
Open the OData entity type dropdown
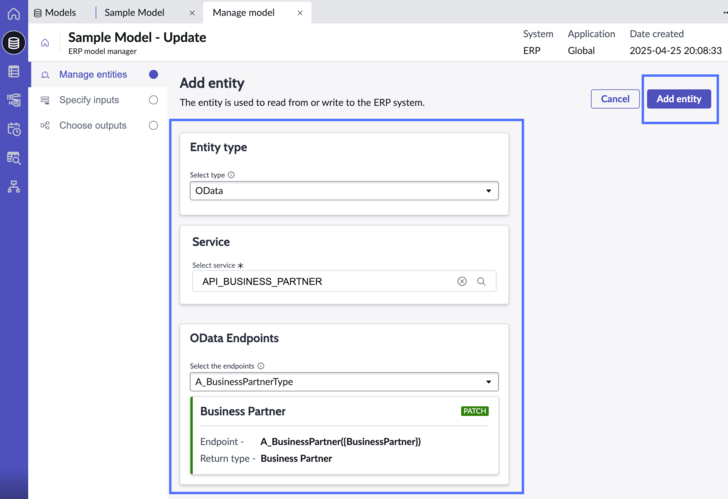point(344,191)
